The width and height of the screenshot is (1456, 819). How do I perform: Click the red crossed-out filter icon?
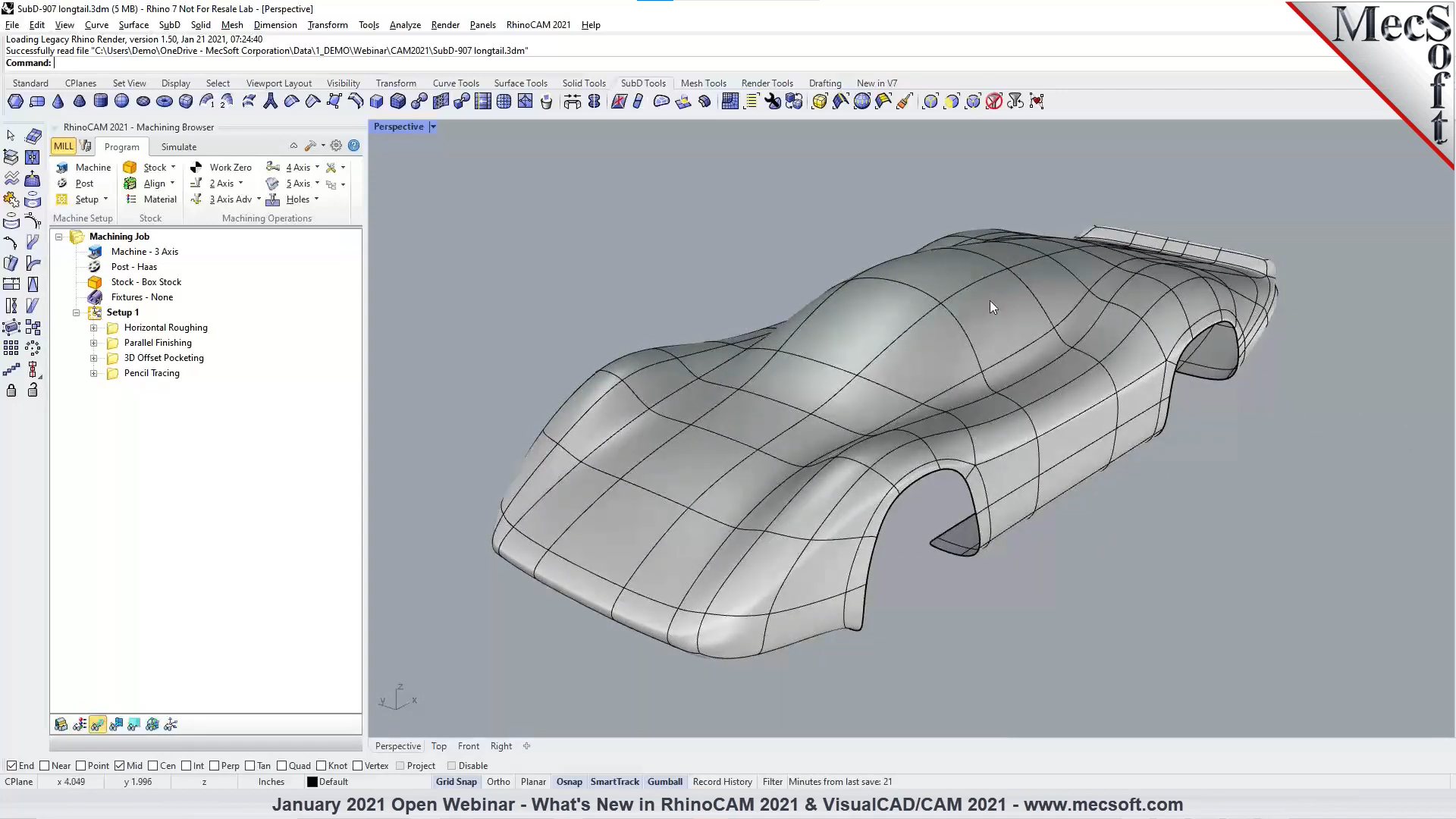(x=994, y=102)
